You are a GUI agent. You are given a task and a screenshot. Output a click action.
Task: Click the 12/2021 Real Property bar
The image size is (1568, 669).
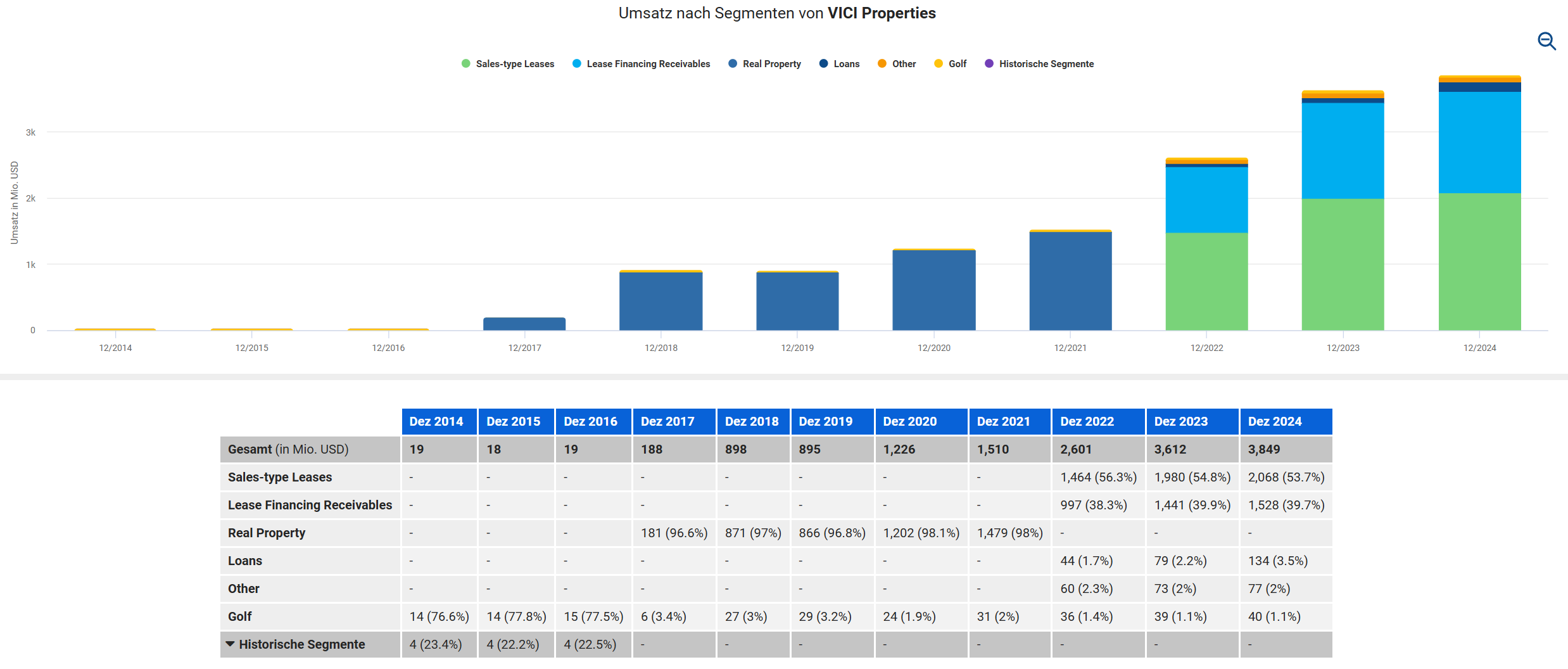coord(1070,281)
